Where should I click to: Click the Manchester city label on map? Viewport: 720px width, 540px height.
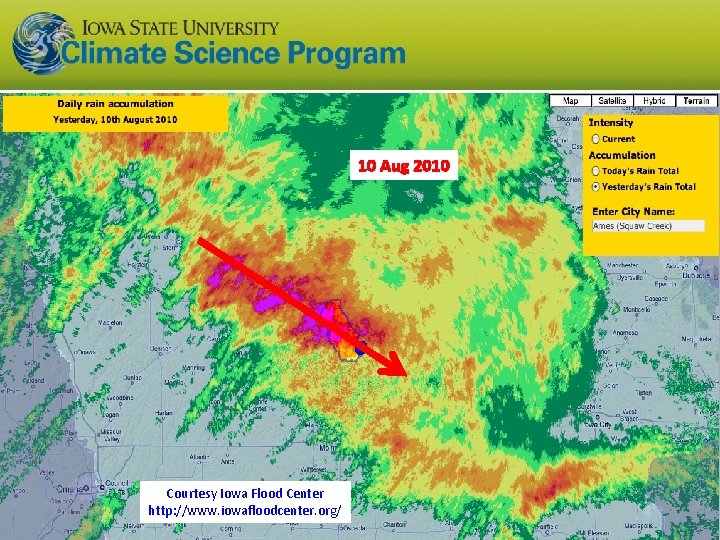point(622,265)
